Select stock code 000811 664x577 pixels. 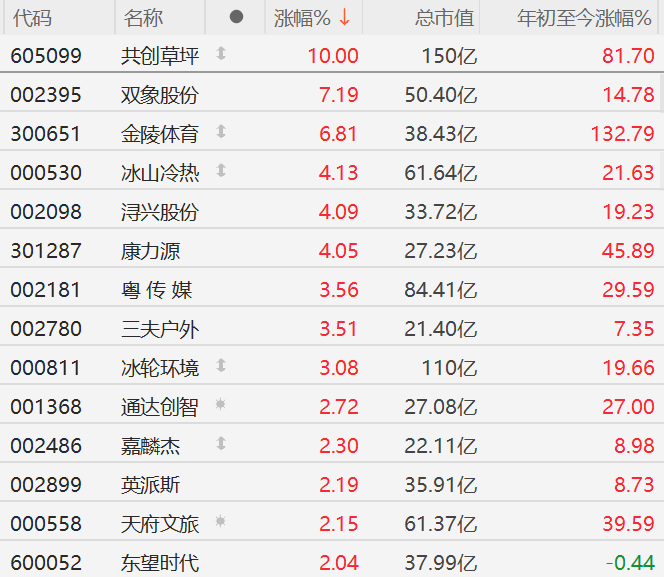(45, 368)
